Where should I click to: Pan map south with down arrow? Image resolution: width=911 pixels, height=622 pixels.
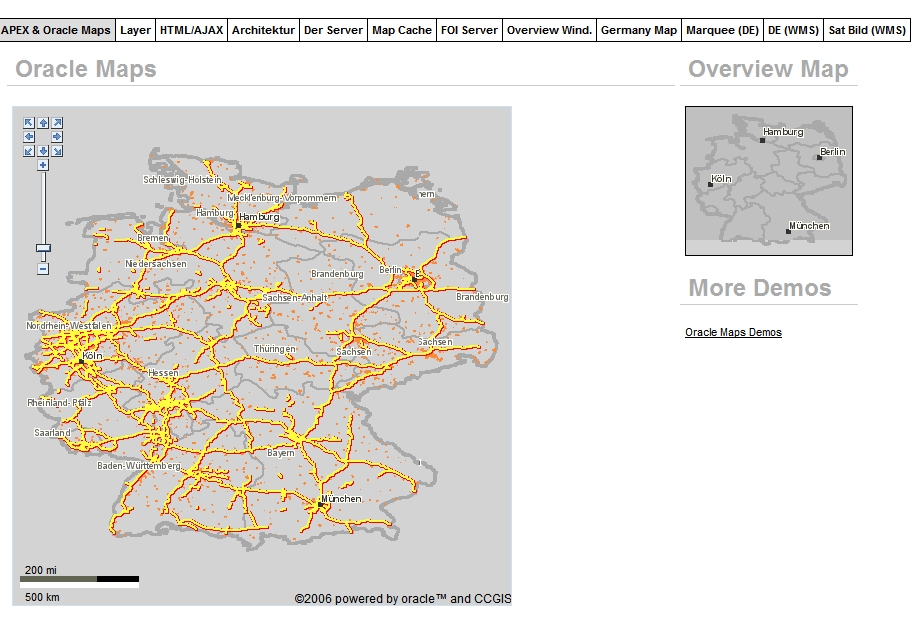(x=43, y=151)
